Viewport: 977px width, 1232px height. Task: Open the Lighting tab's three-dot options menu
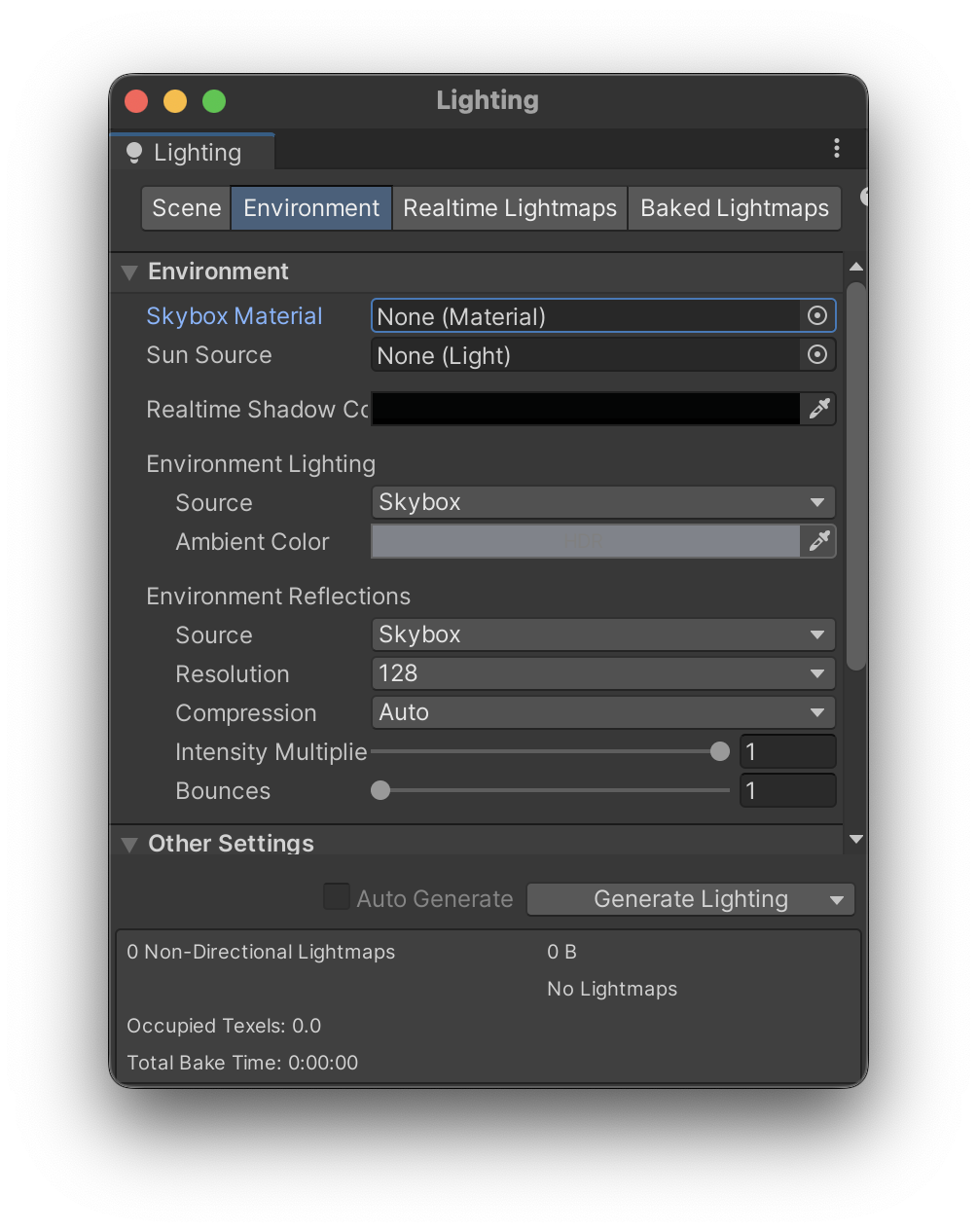click(837, 148)
